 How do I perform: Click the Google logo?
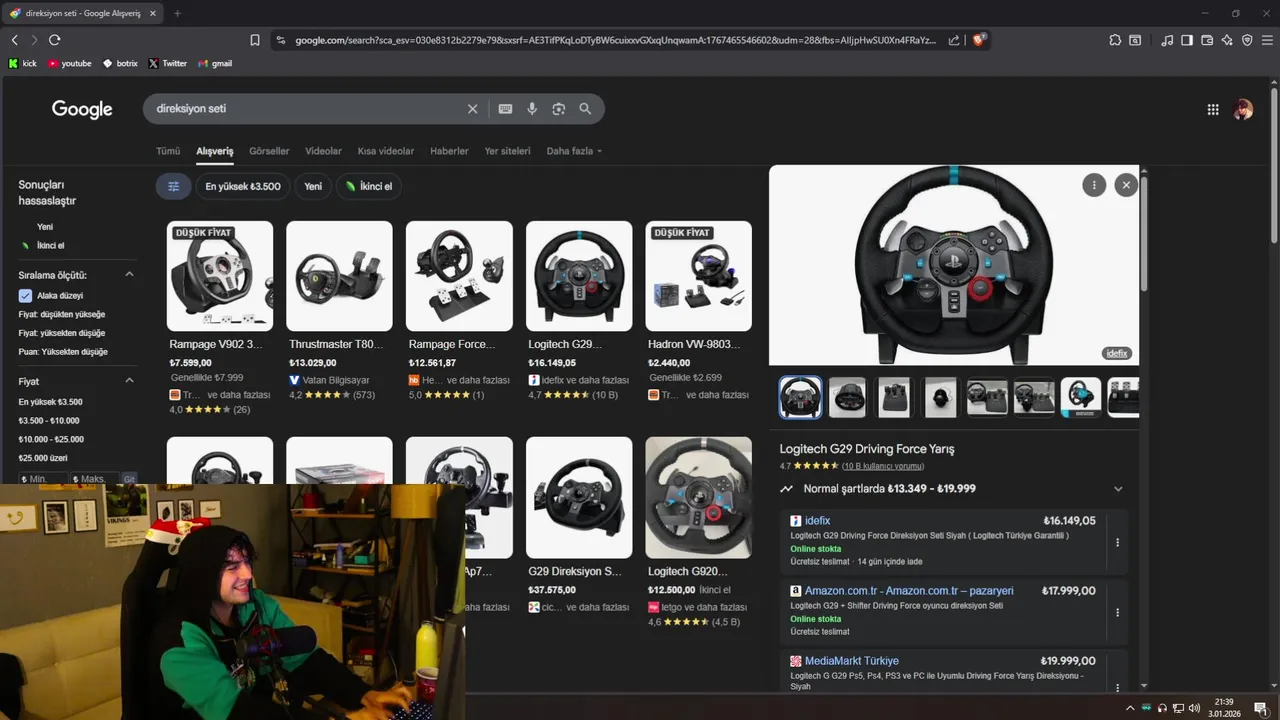82,110
